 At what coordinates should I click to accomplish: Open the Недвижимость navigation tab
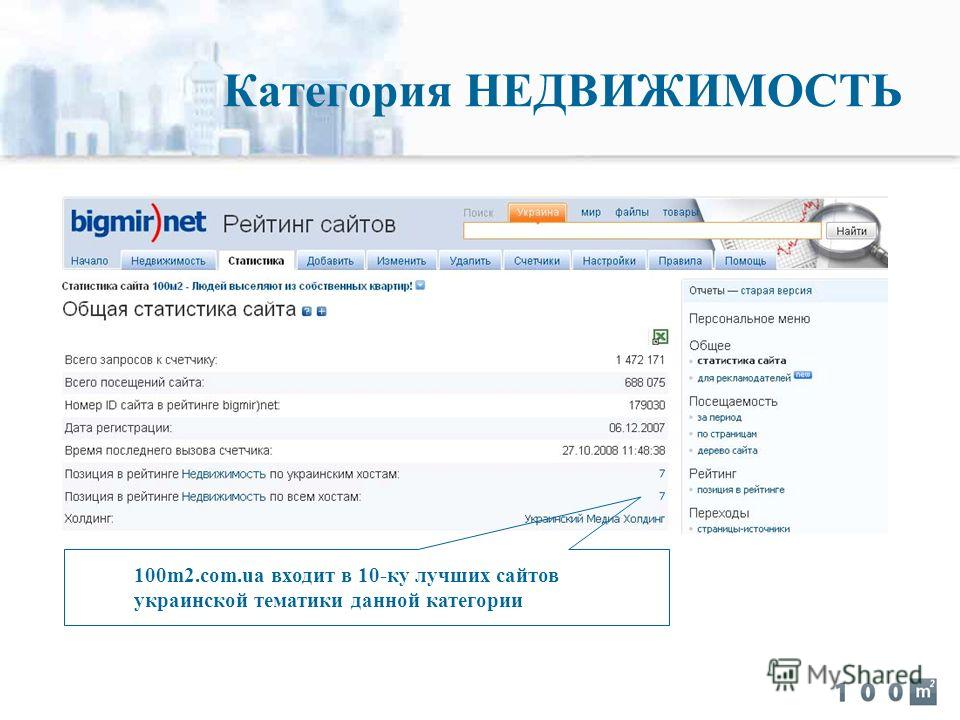pyautogui.click(x=168, y=261)
